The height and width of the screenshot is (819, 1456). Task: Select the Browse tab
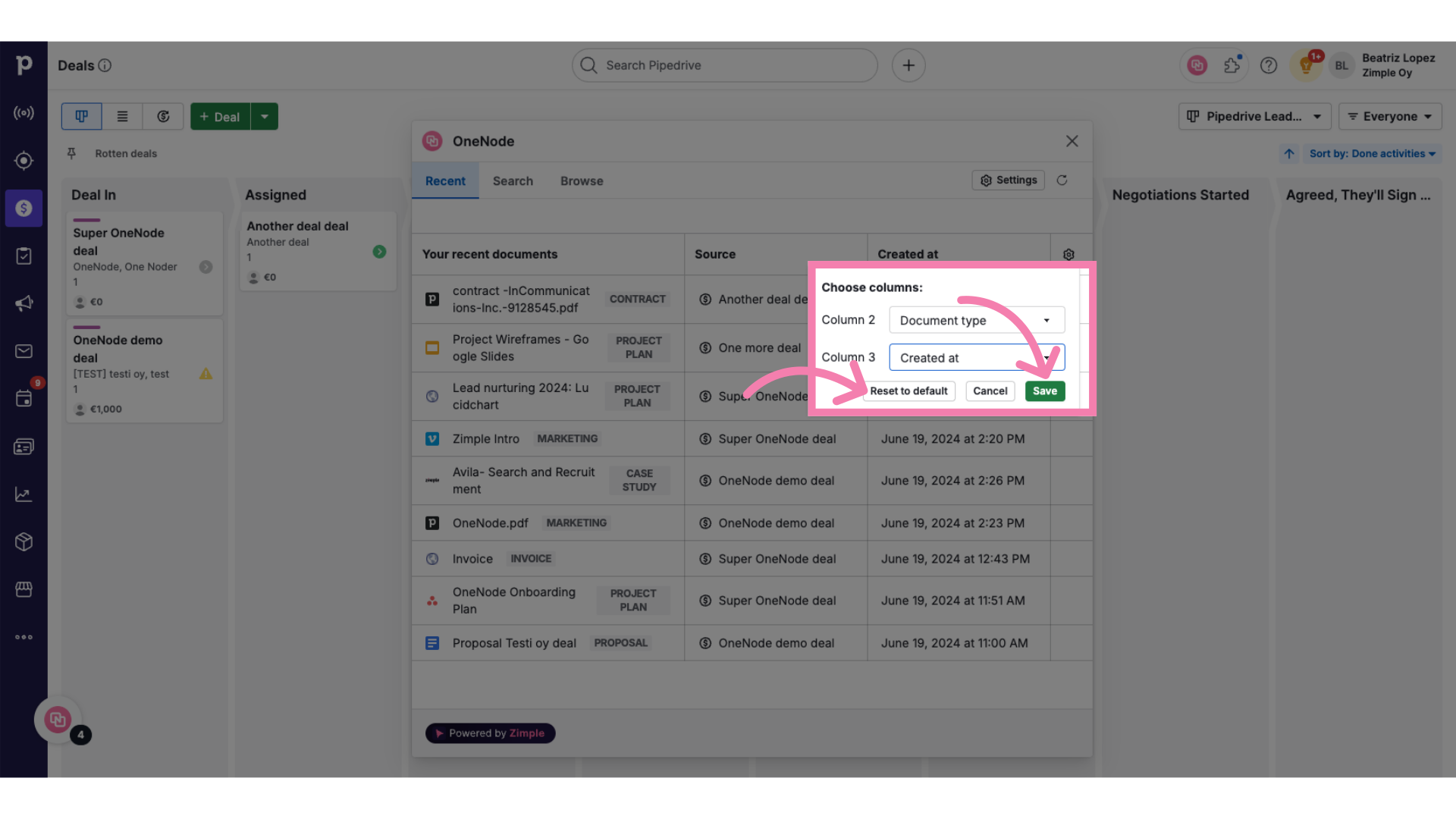[582, 181]
